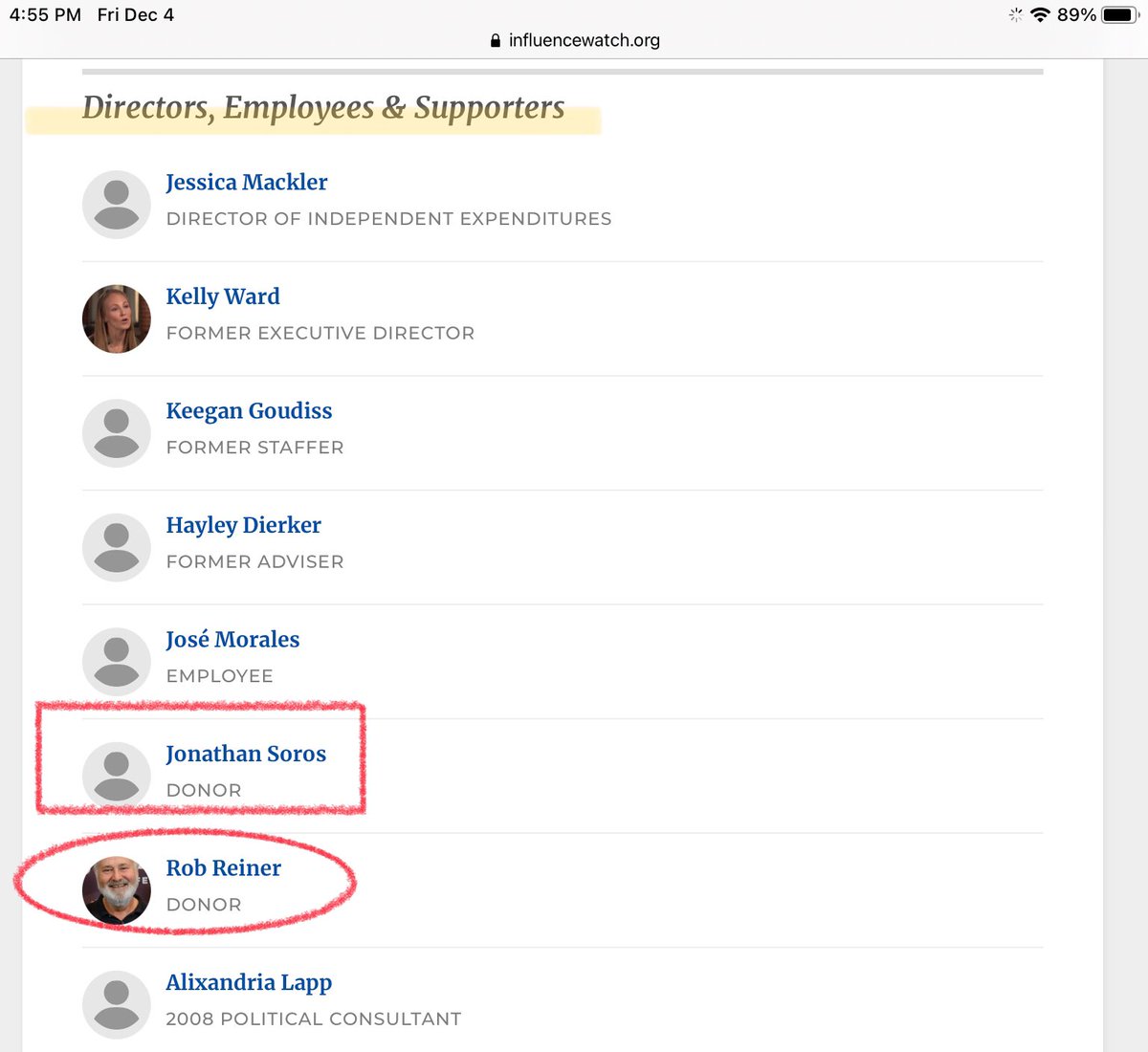The width and height of the screenshot is (1148, 1052).
Task: Click Hayley Dierker placeholder avatar
Action: [x=117, y=547]
